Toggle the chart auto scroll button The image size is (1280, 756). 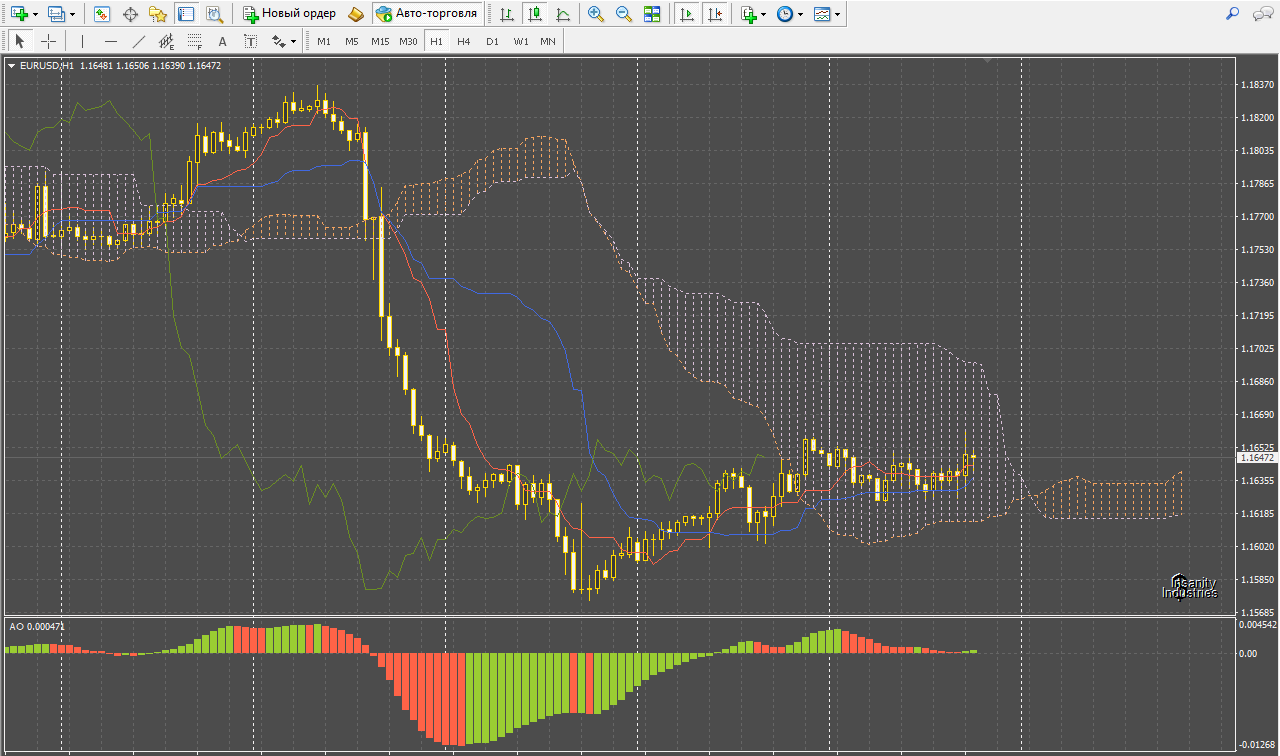coord(686,14)
